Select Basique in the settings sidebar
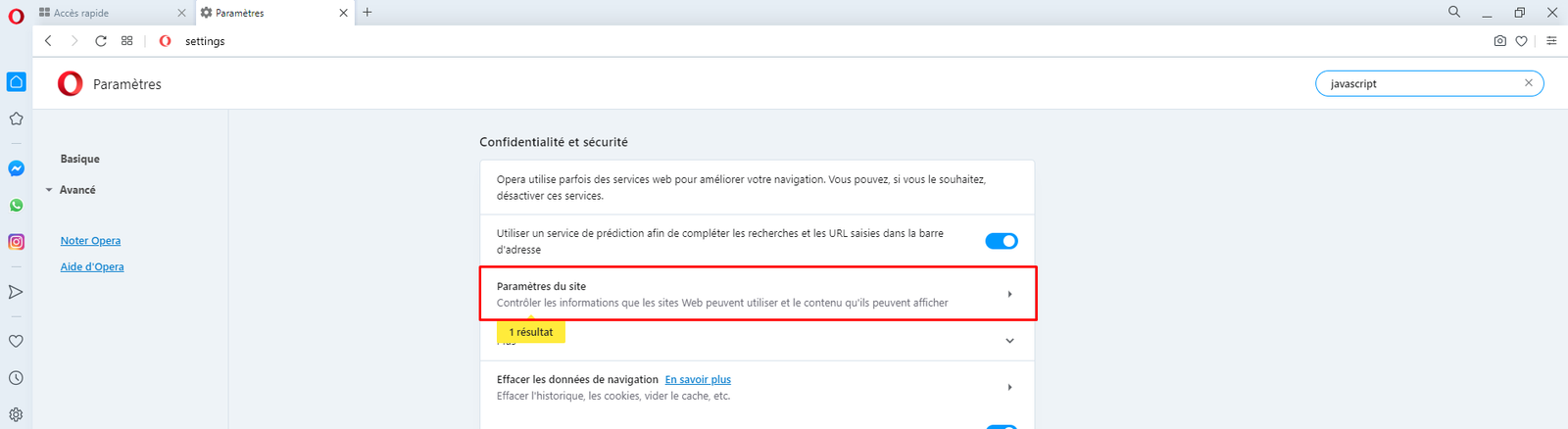 coord(80,159)
